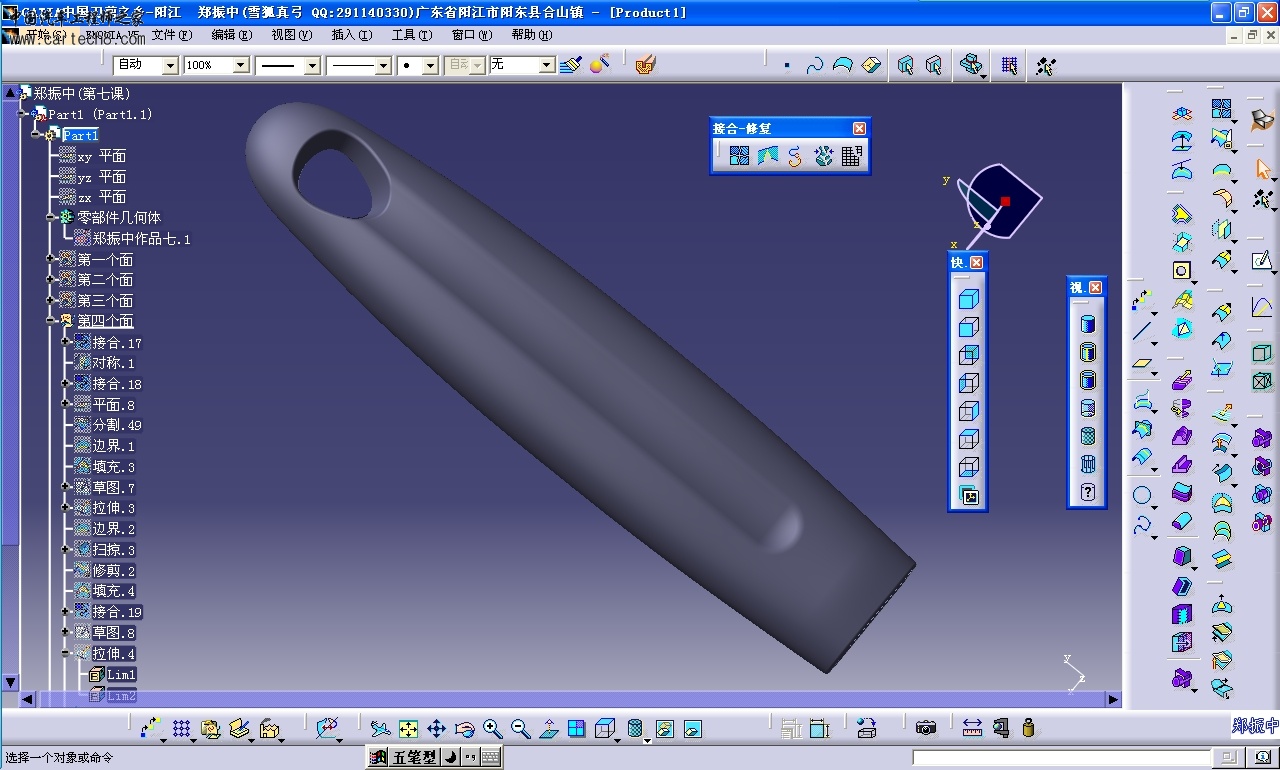Click the question-mark customize view icon in 视 toolbar
The height and width of the screenshot is (770, 1280).
(1088, 492)
